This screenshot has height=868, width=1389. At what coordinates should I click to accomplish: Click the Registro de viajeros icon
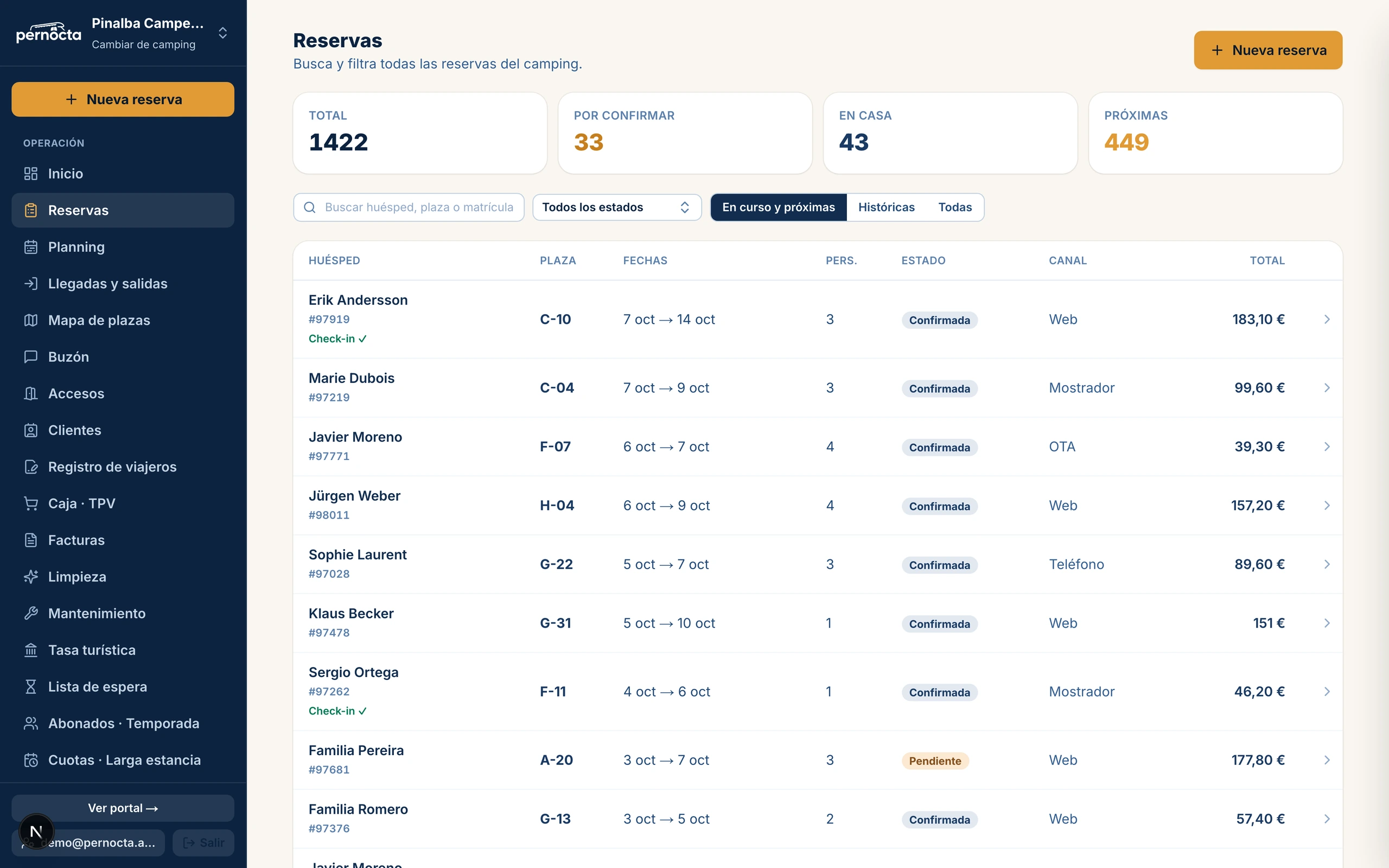31,467
